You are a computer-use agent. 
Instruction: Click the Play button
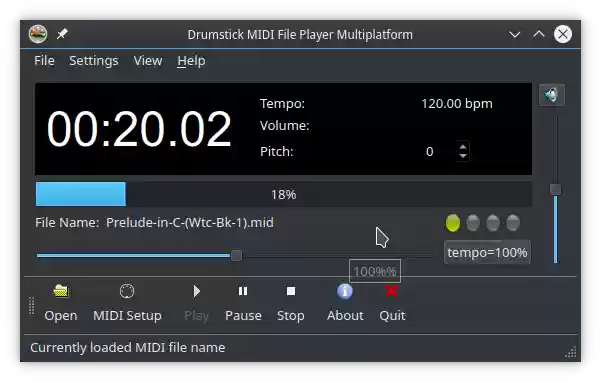[x=196, y=303]
